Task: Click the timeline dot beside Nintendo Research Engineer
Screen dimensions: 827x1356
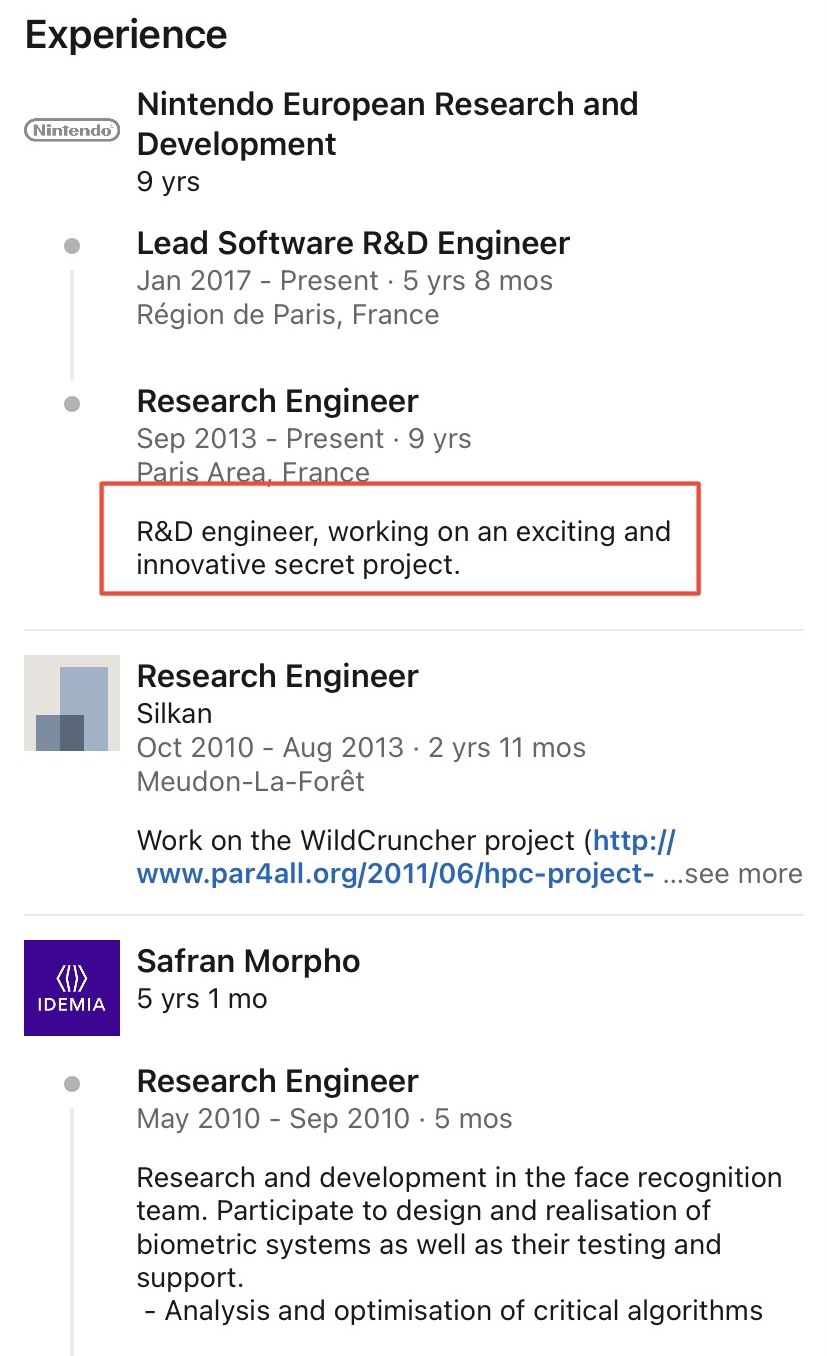Action: (72, 404)
